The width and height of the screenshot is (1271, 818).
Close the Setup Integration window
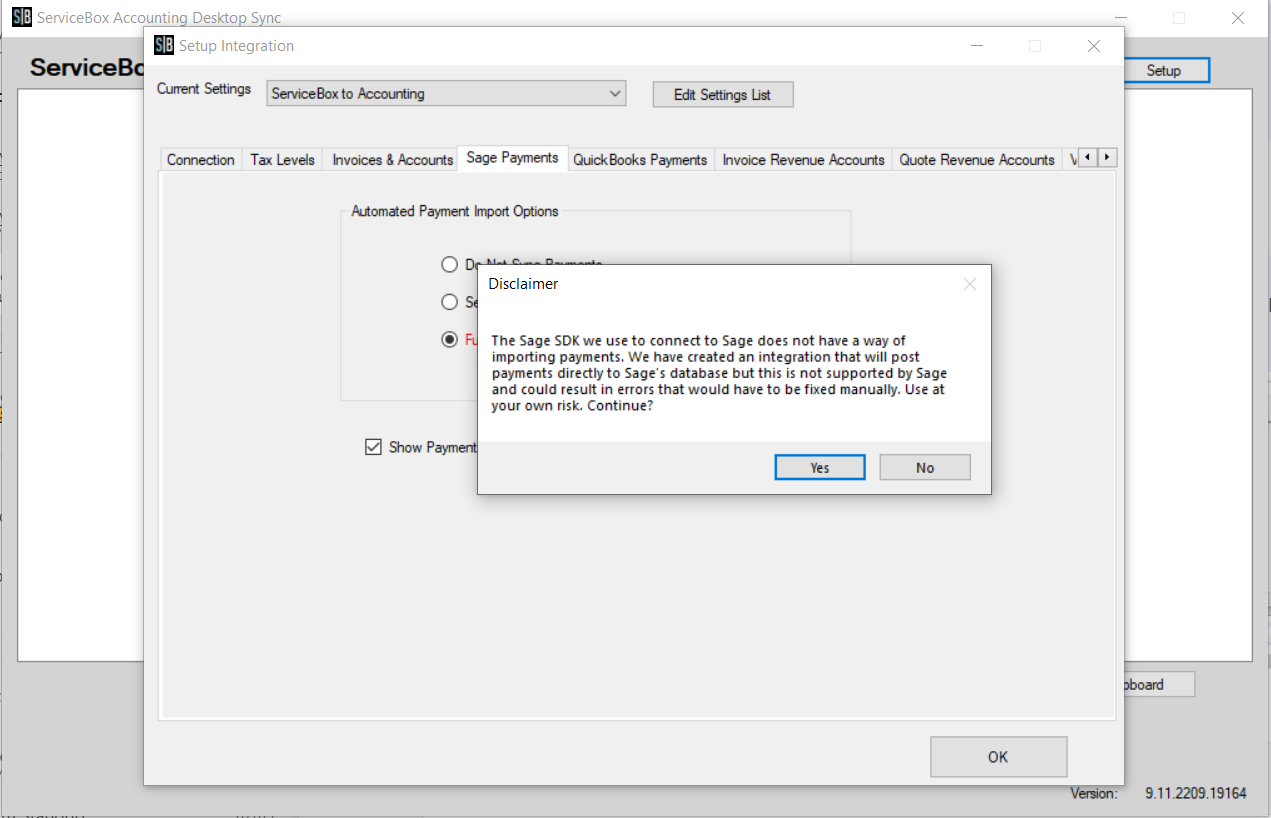pos(1094,46)
